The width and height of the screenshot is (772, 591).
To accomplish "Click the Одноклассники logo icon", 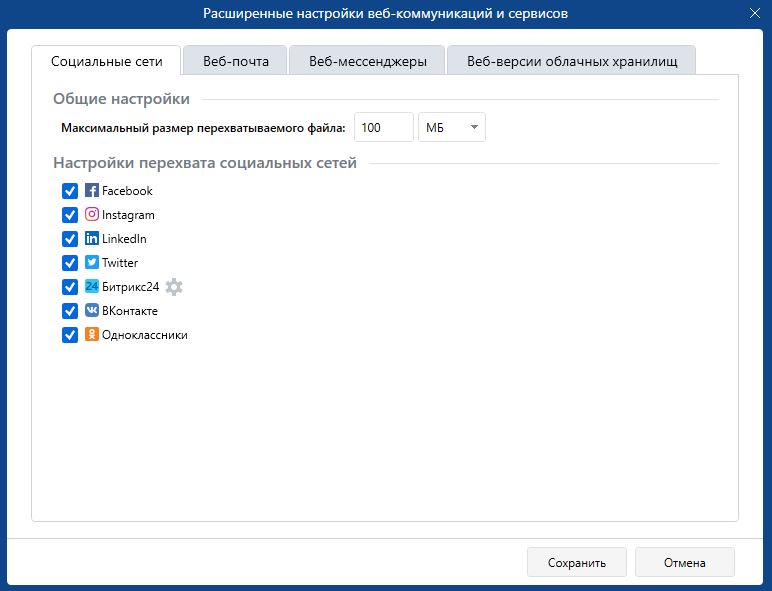I will pyautogui.click(x=92, y=334).
